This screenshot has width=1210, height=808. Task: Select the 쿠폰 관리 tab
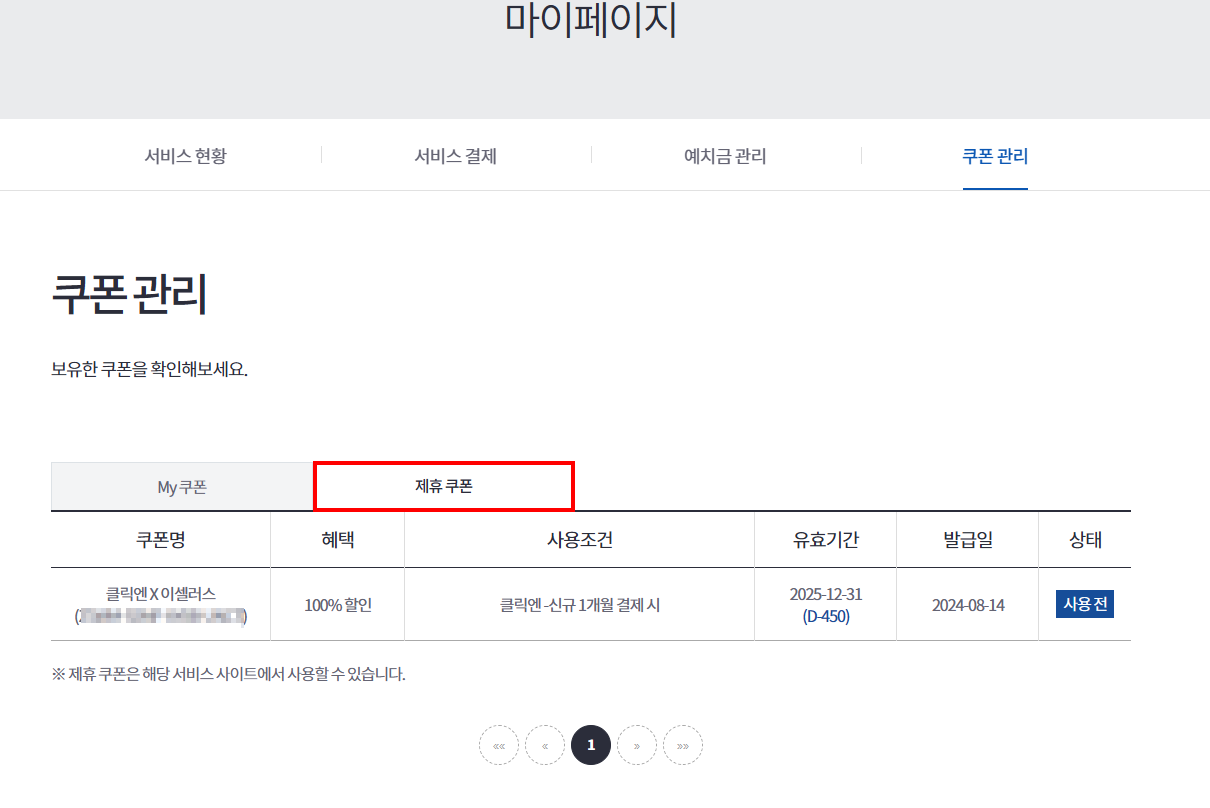995,156
